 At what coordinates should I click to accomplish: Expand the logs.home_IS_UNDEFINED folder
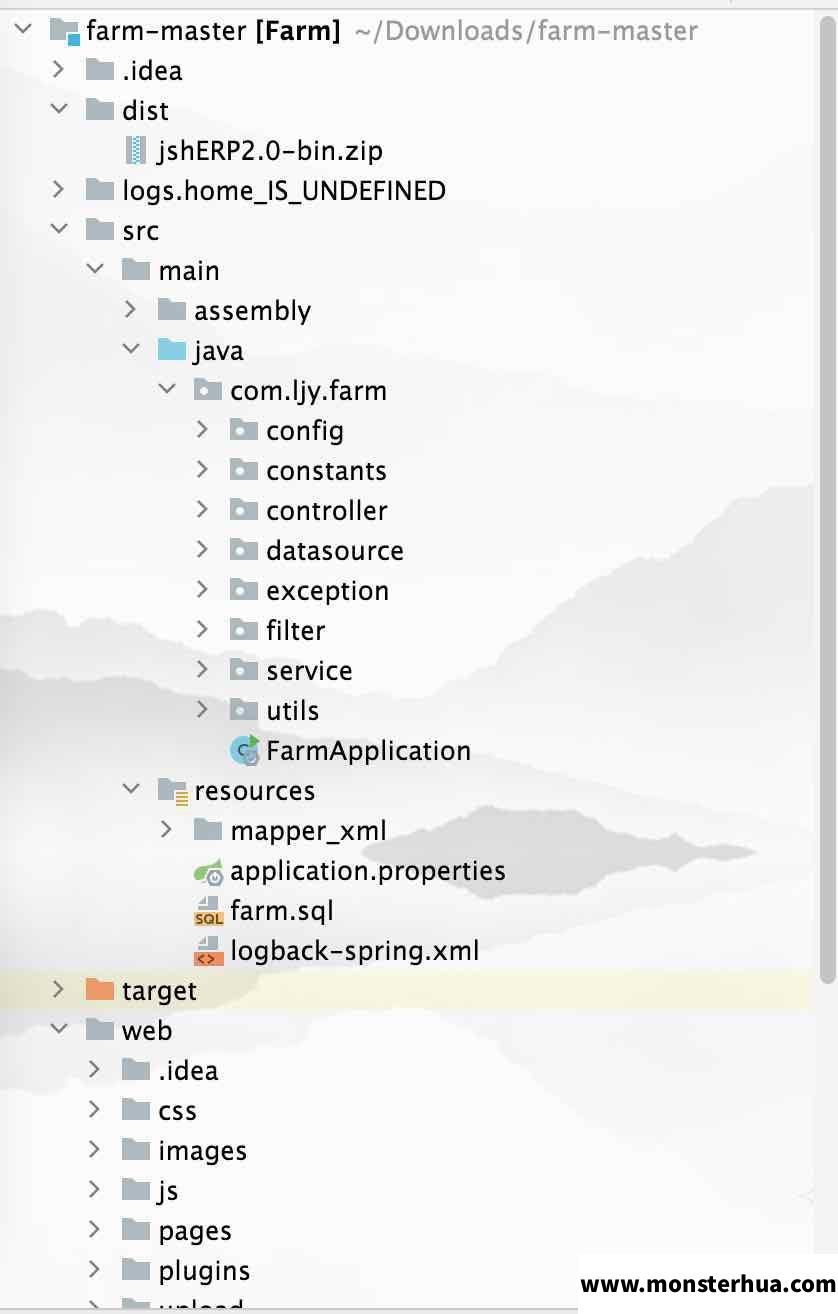click(x=58, y=189)
